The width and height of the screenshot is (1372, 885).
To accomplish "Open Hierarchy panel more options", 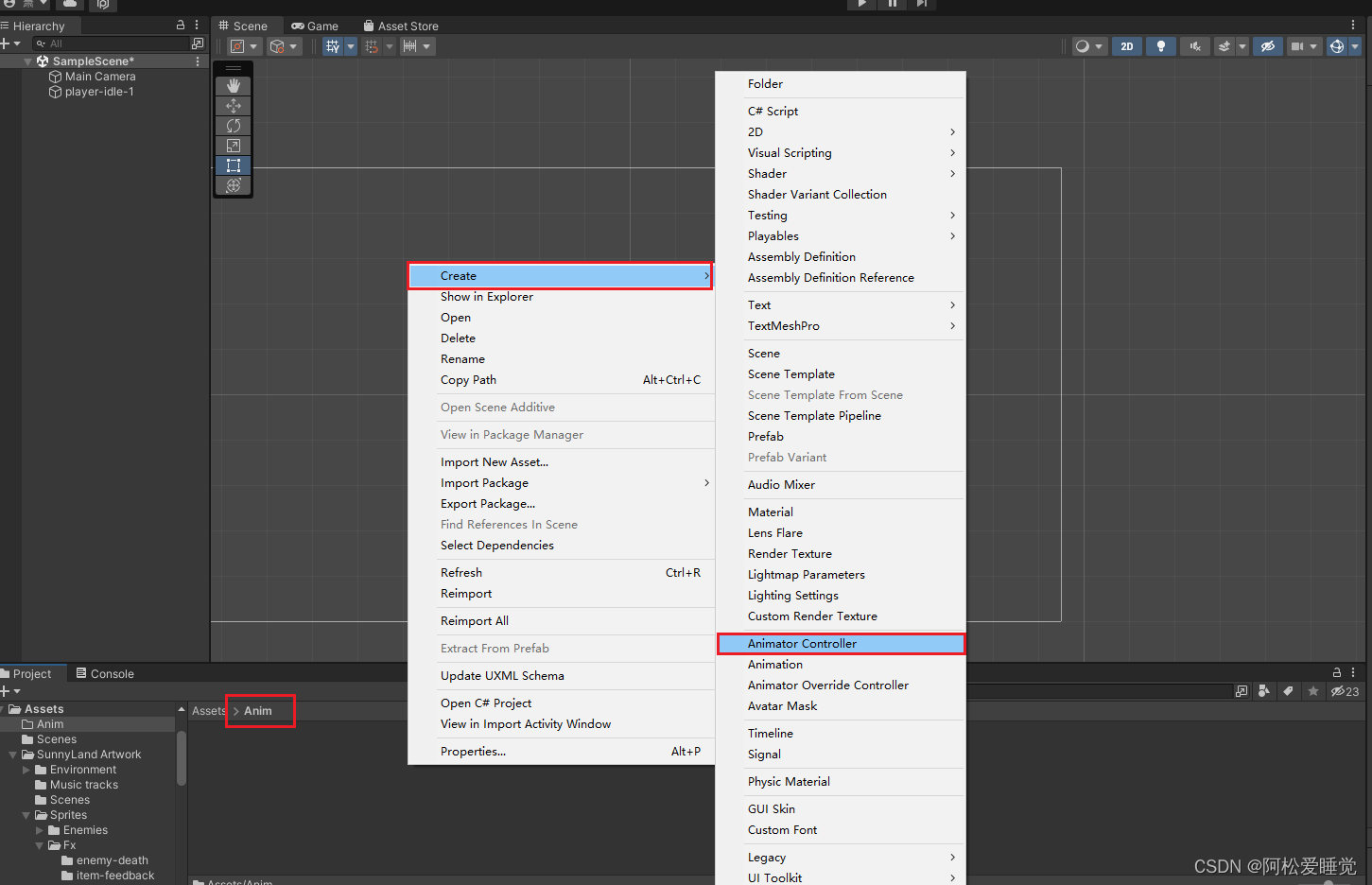I will 197,26.
